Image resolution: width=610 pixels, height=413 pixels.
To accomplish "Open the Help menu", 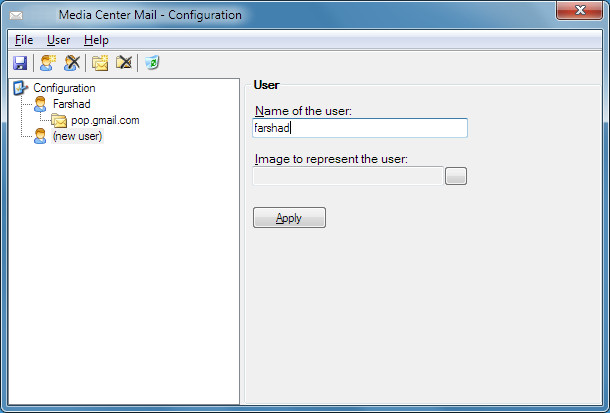I will (96, 40).
